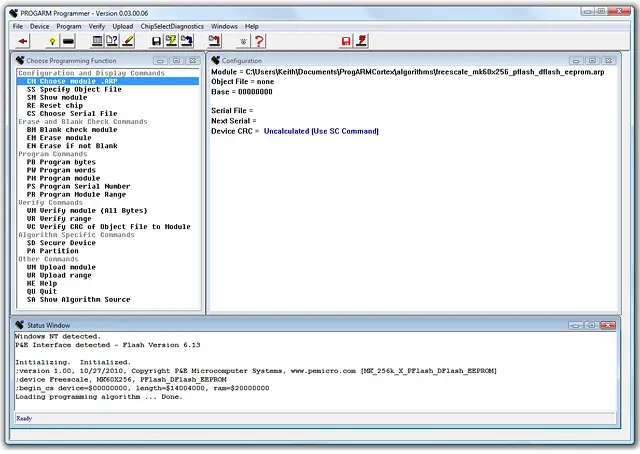Select 'QU Quit' command

point(42,292)
